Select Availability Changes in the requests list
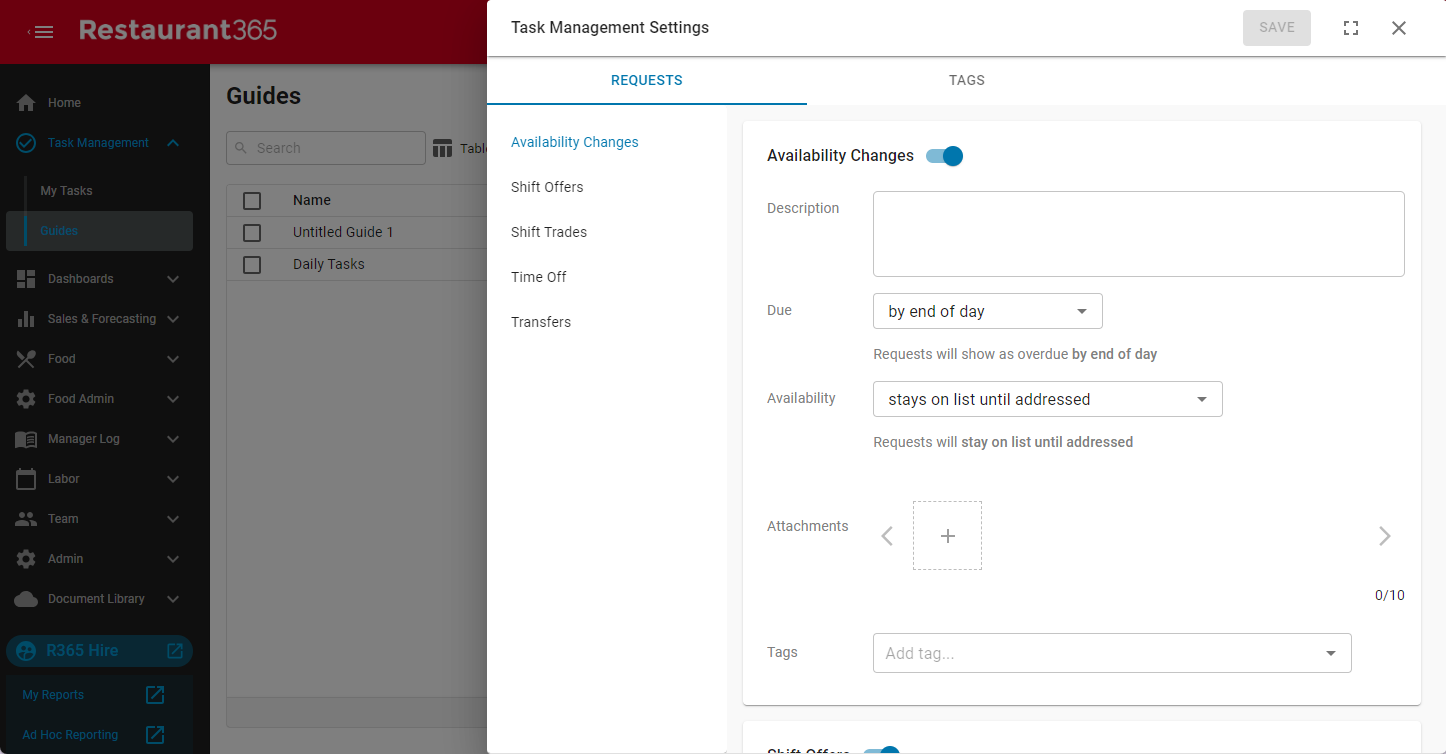The image size is (1446, 754). (575, 143)
